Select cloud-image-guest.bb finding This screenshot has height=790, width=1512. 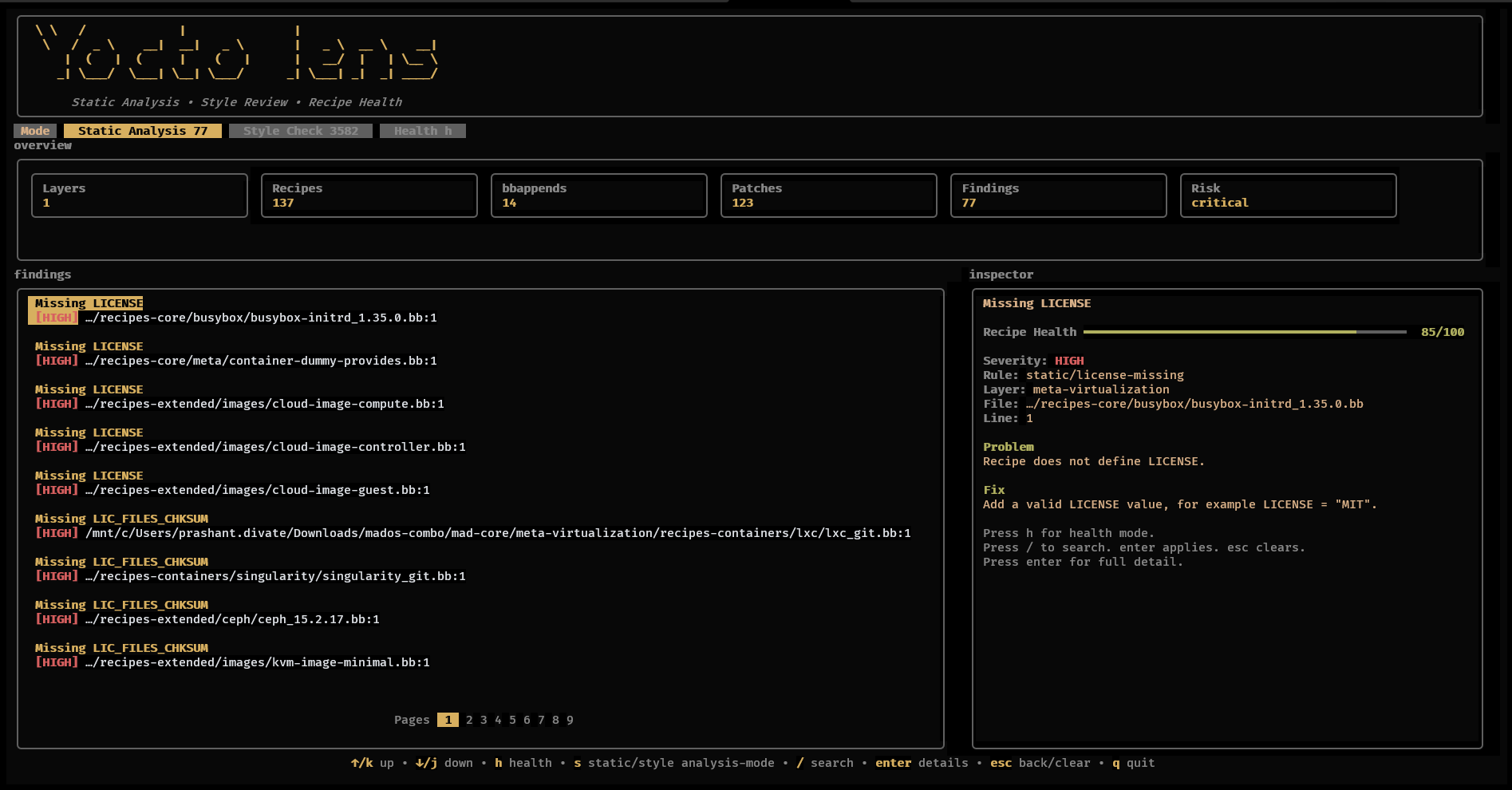[x=232, y=483]
